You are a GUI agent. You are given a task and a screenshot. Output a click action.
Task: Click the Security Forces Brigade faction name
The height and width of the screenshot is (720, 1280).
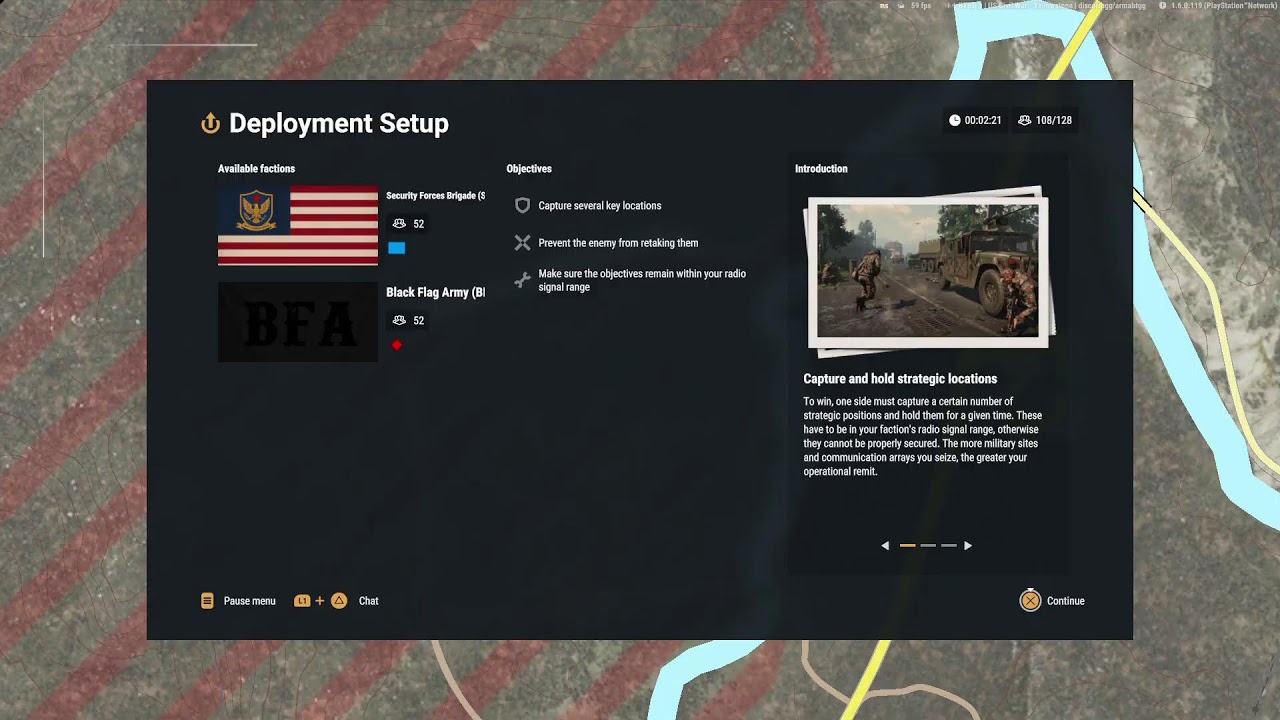435,196
